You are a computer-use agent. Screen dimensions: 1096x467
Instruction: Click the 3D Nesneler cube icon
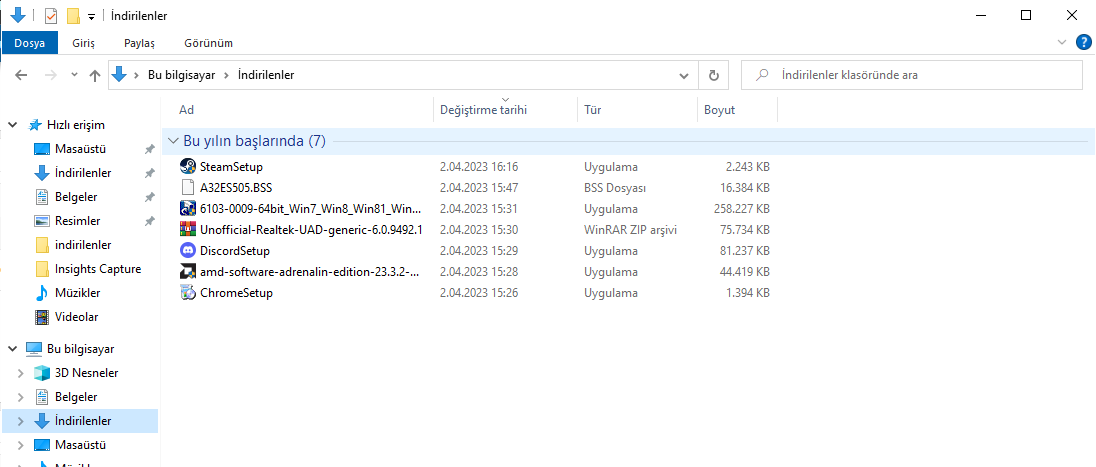click(42, 373)
